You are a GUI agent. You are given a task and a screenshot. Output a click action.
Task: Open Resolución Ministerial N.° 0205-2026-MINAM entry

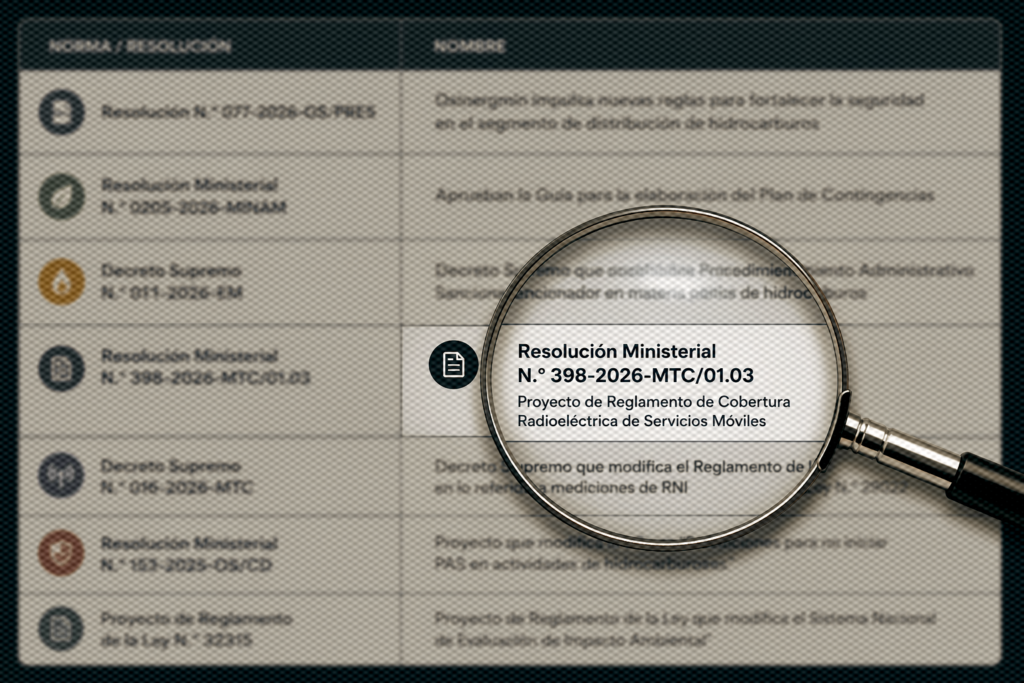193,196
